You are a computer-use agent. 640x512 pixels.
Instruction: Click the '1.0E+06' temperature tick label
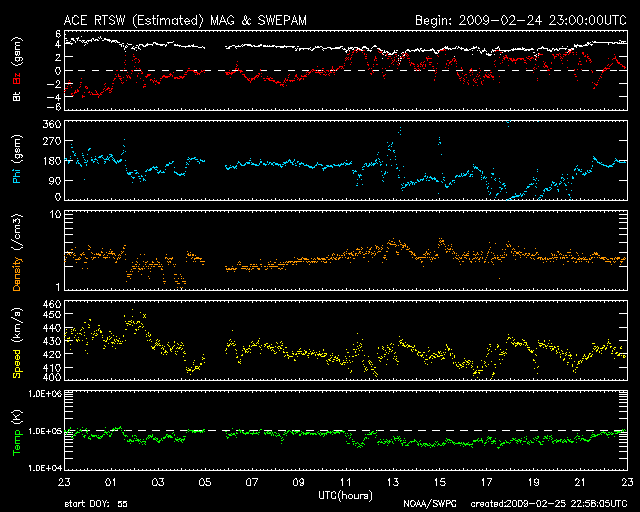point(45,394)
